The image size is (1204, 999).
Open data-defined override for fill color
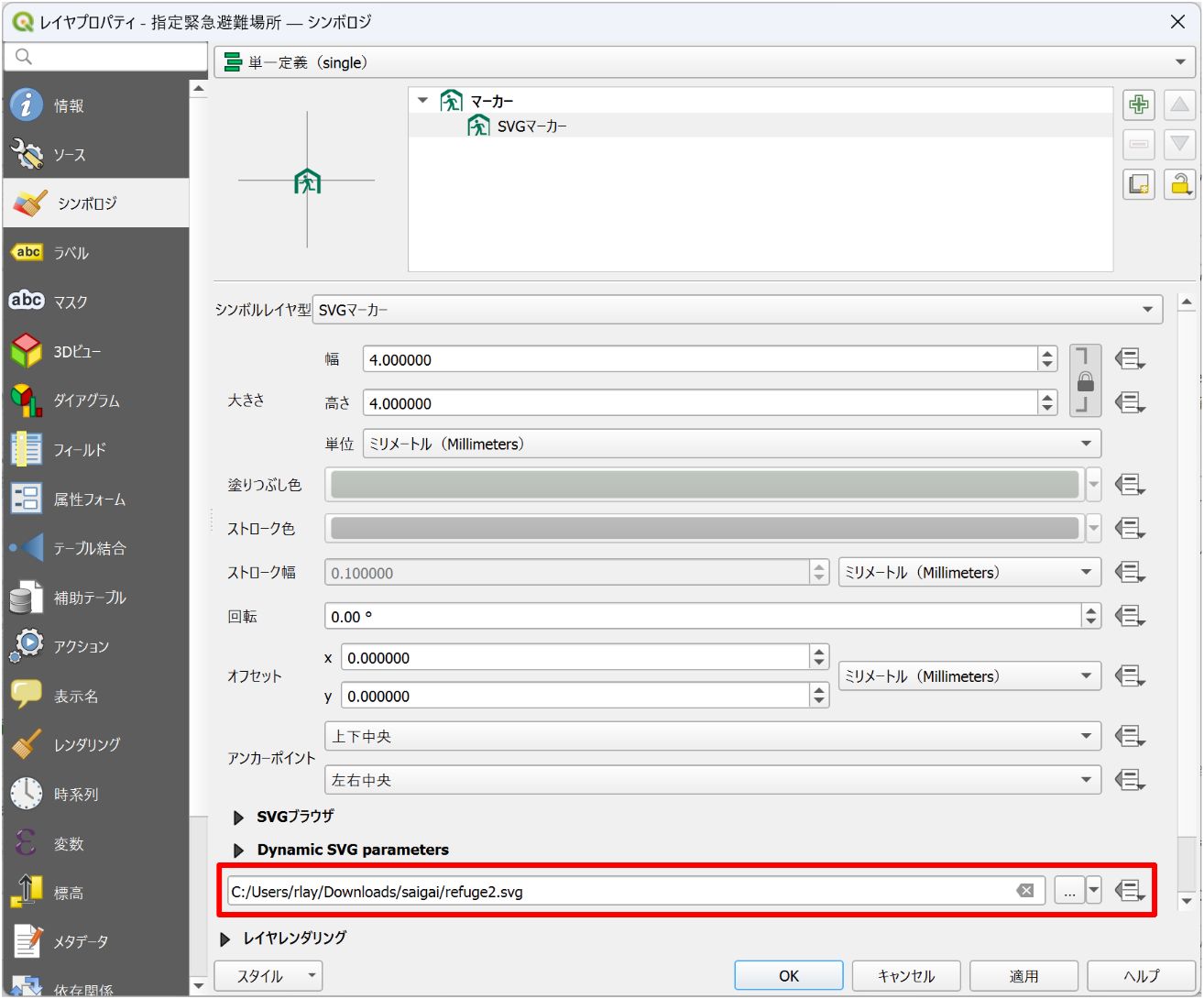(1130, 485)
